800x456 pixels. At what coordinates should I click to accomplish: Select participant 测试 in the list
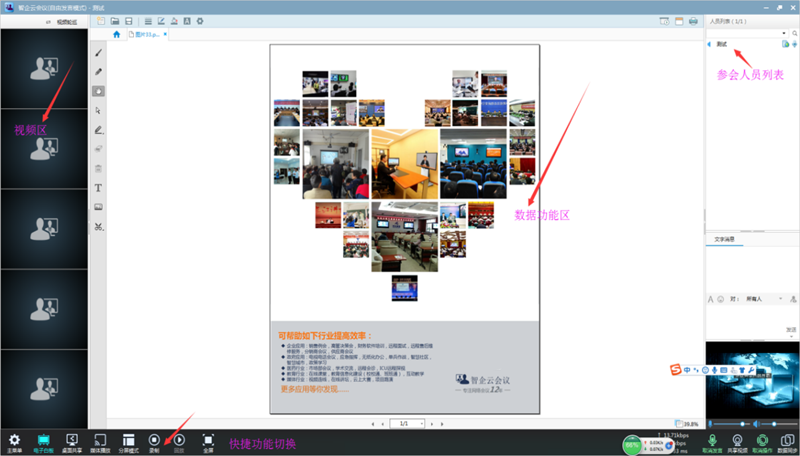[x=721, y=44]
